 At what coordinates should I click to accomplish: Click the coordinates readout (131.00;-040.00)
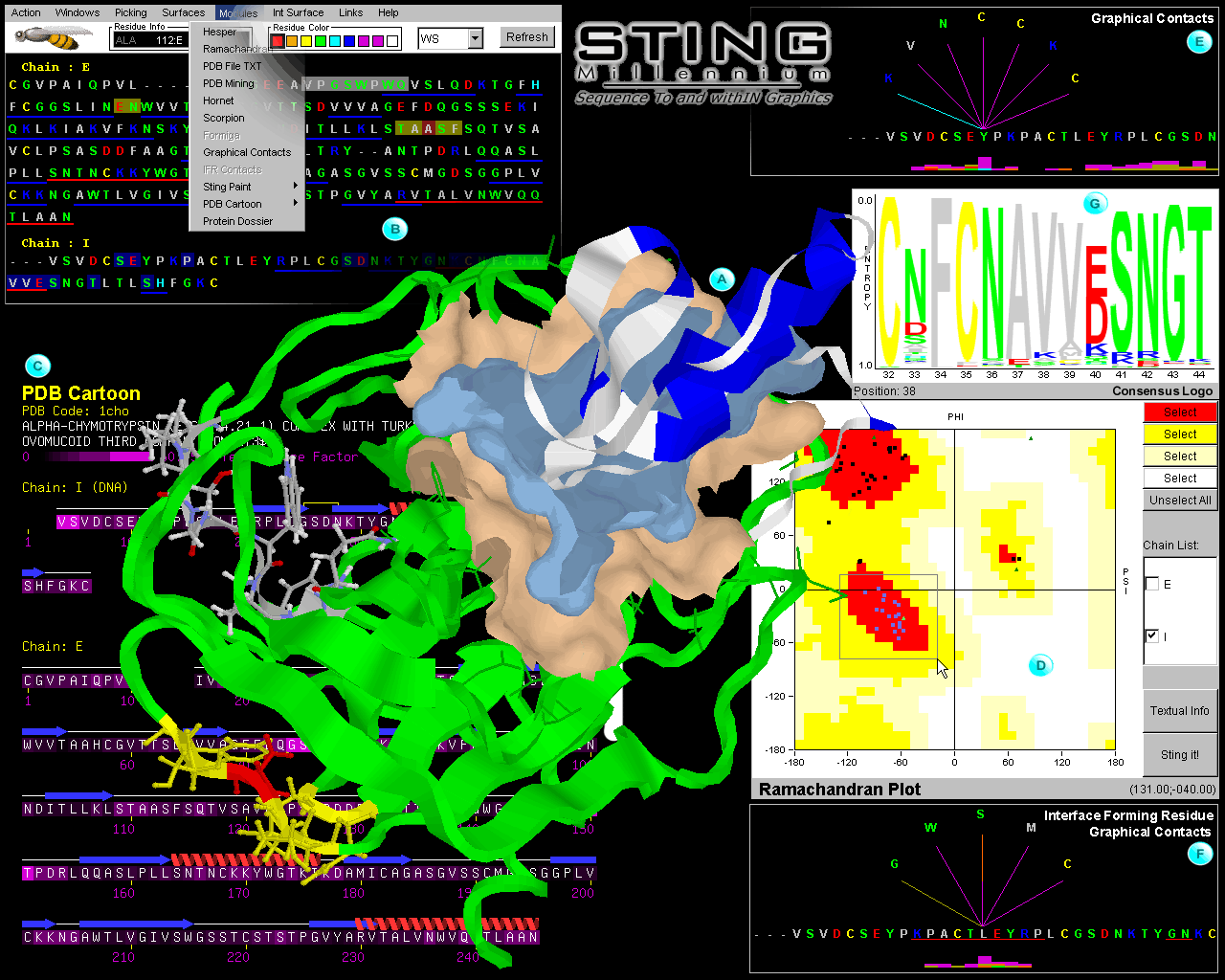pos(1172,790)
